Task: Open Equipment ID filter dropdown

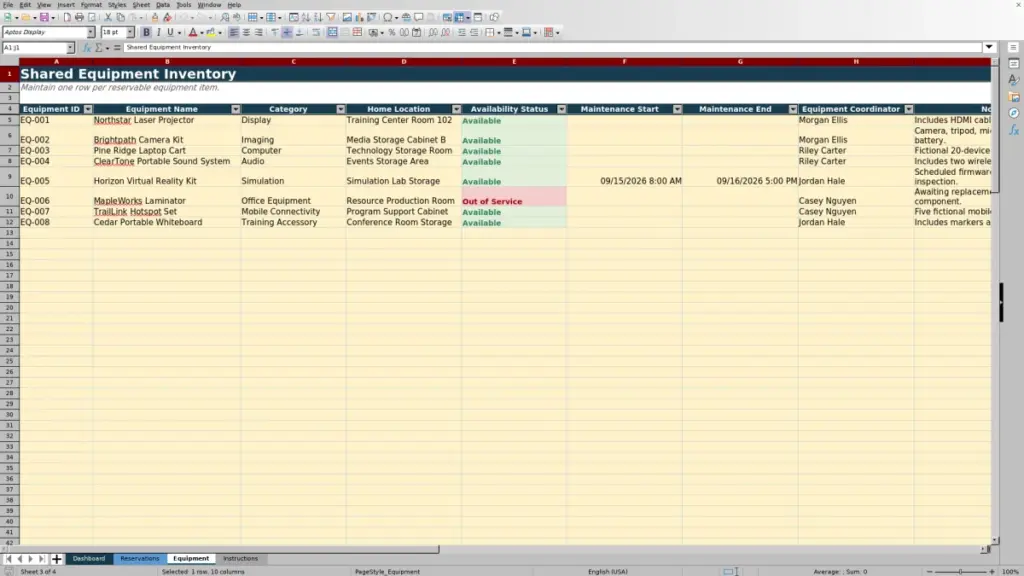Action: click(x=88, y=109)
